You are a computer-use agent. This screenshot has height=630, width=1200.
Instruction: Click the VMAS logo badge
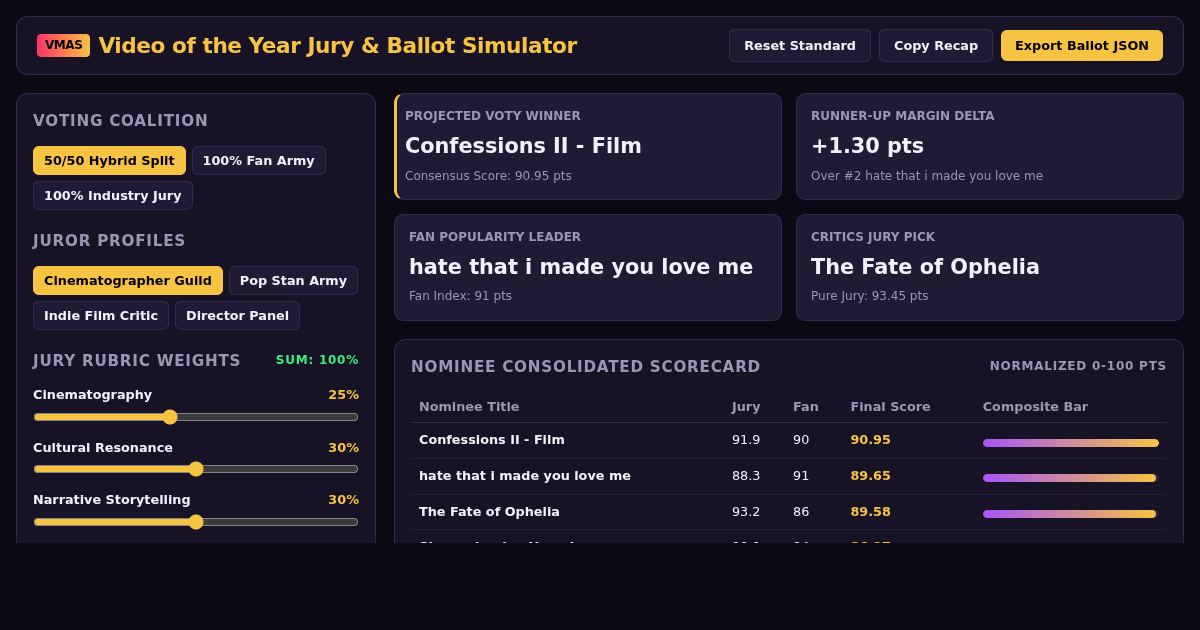[63, 45]
